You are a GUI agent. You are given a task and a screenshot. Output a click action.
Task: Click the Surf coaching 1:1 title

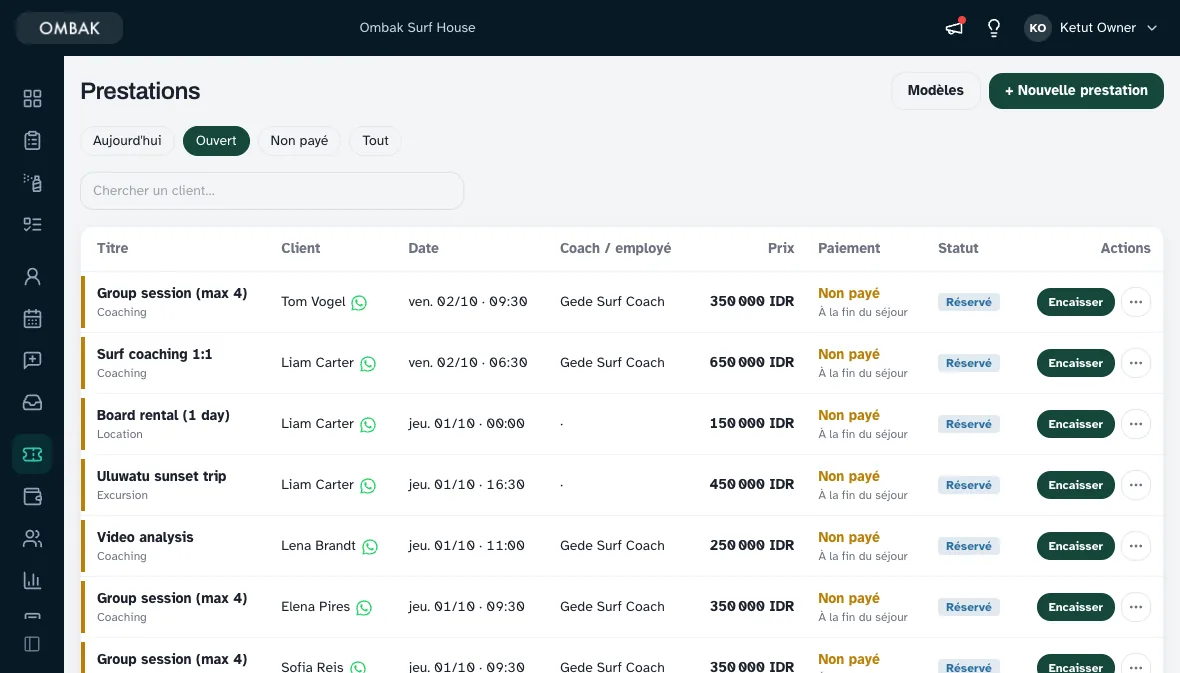pos(154,354)
